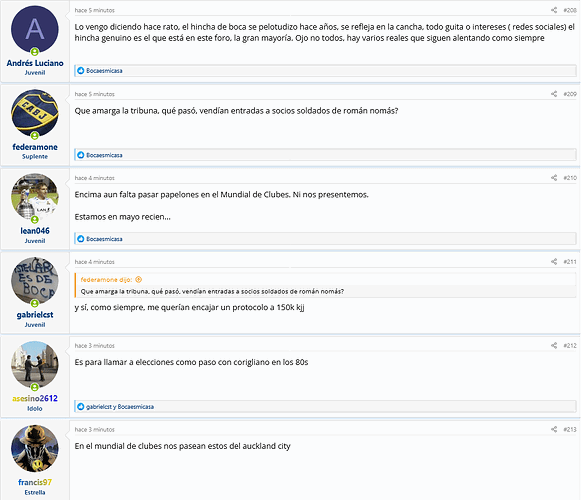Open Andrés Luciano avatar

coord(35,29)
